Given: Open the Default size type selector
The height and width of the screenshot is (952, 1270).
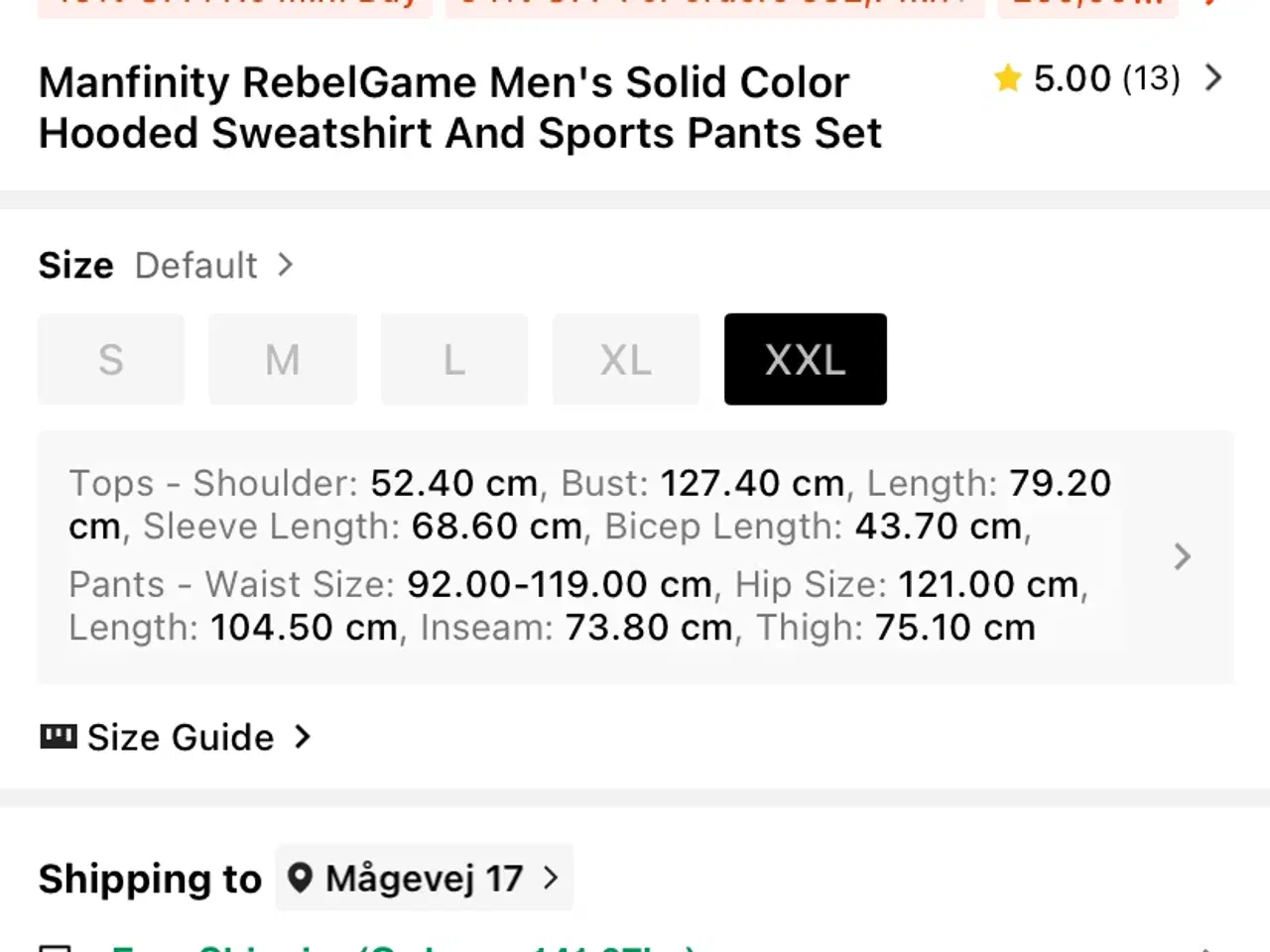Looking at the screenshot, I should tap(196, 265).
